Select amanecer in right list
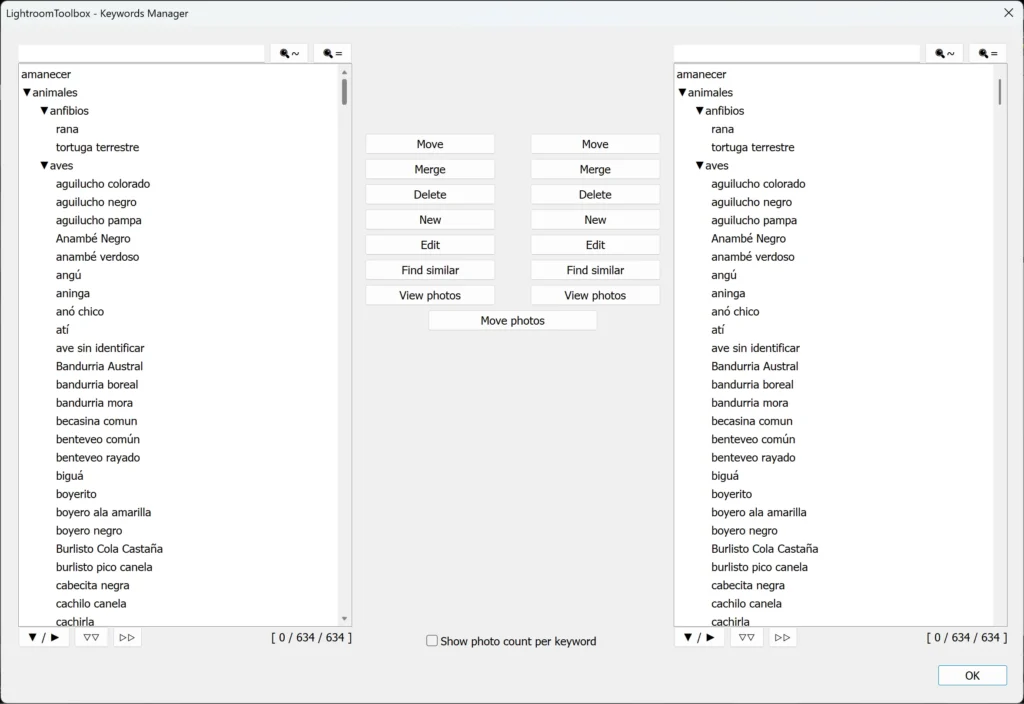This screenshot has width=1024, height=704. coord(701,74)
